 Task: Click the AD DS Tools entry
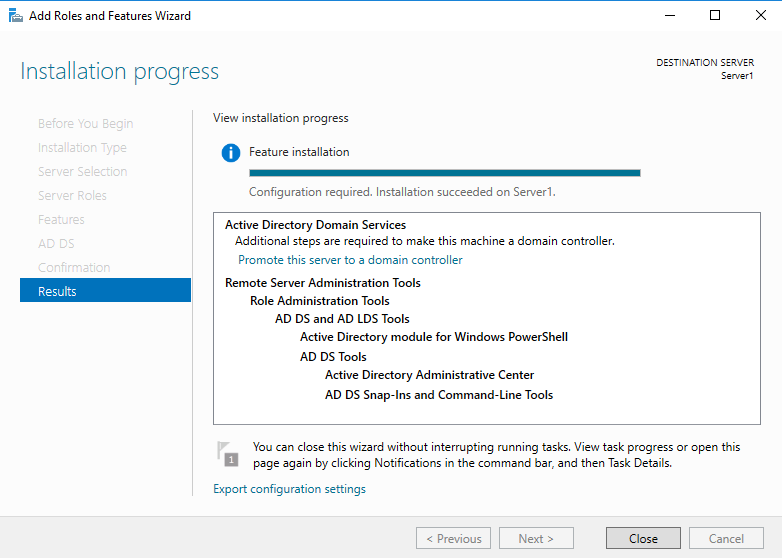[333, 357]
